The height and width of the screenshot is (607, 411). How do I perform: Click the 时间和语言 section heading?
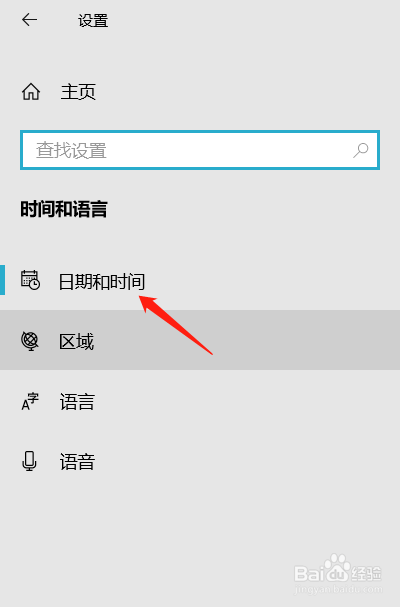pos(64,209)
